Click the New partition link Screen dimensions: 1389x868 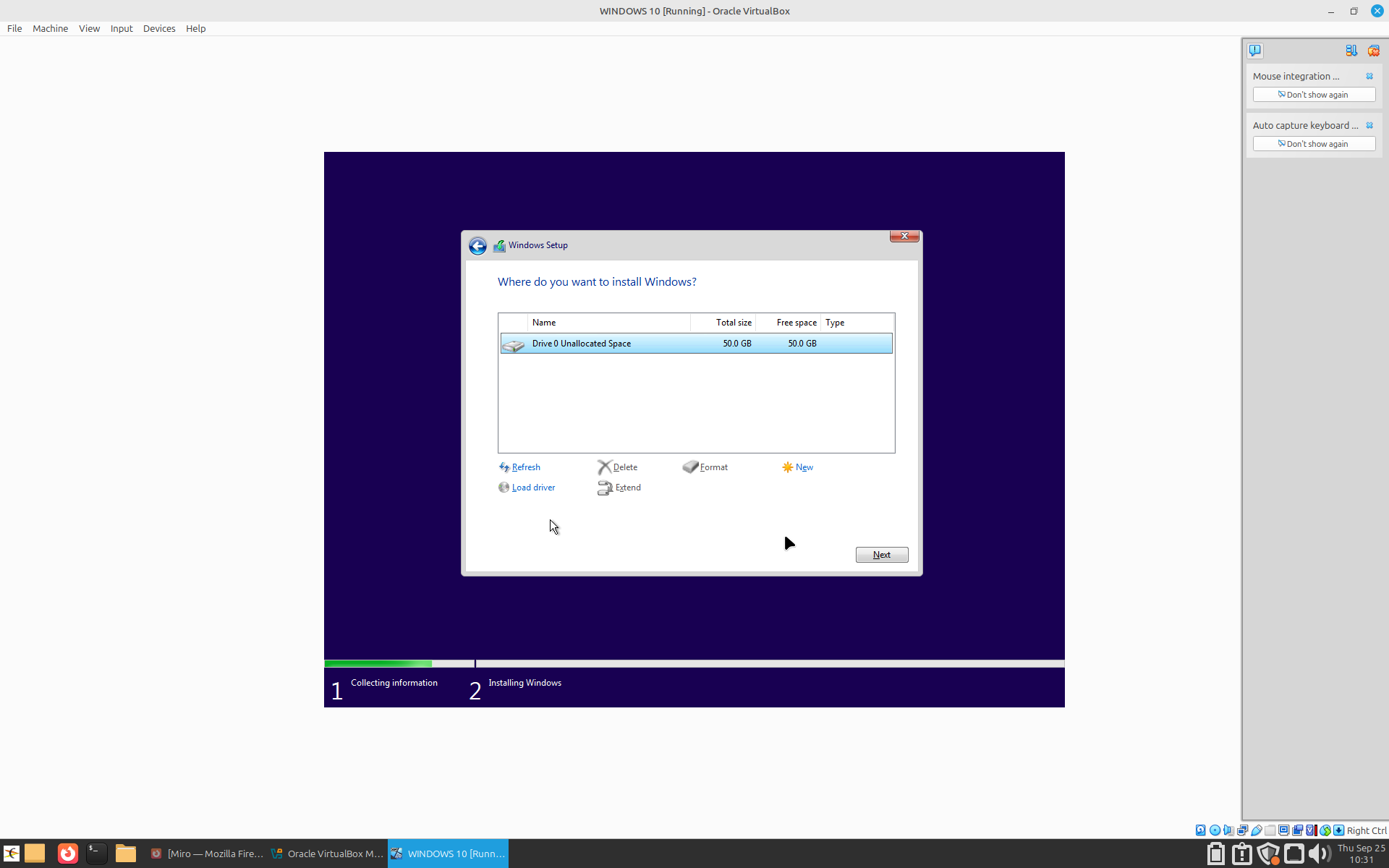tap(804, 467)
